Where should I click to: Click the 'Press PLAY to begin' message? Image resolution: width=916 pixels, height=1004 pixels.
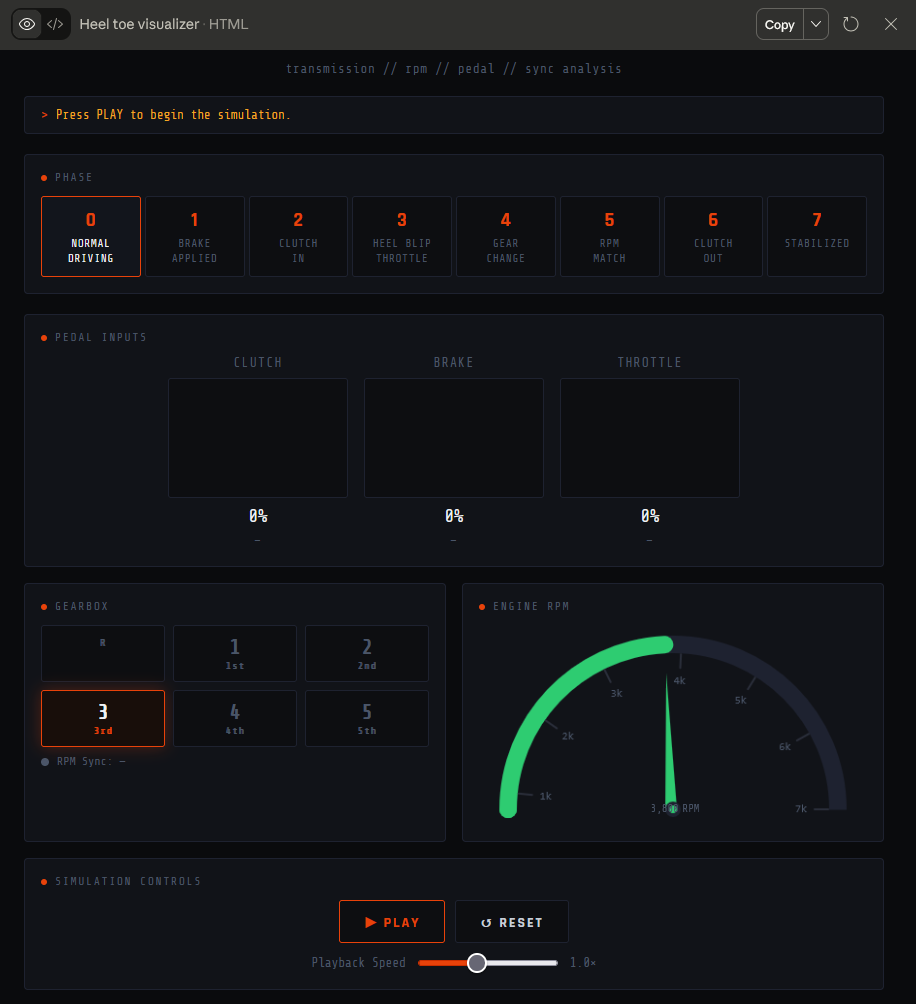point(173,115)
